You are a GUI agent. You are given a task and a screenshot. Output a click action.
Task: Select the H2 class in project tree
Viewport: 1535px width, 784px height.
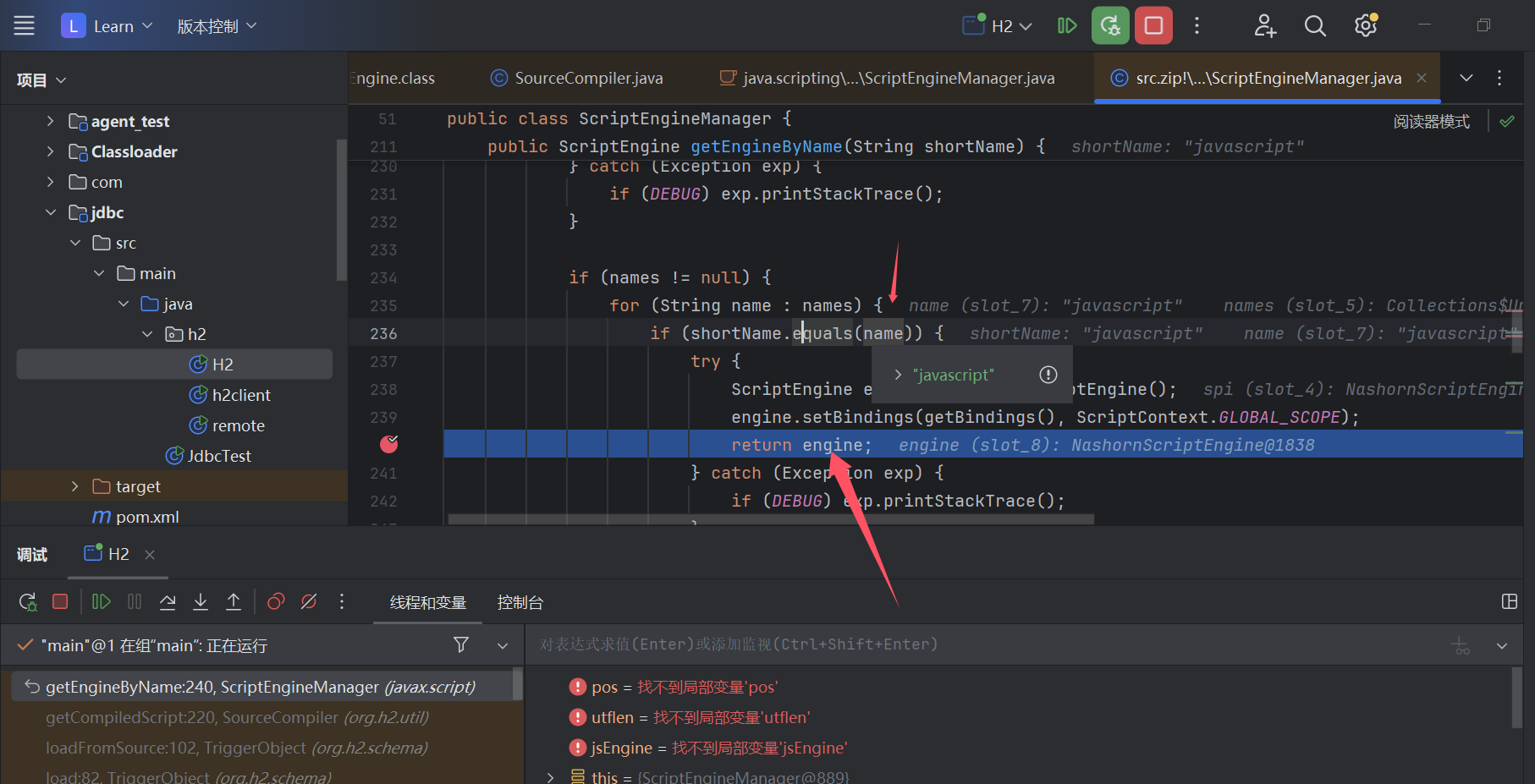(174, 365)
